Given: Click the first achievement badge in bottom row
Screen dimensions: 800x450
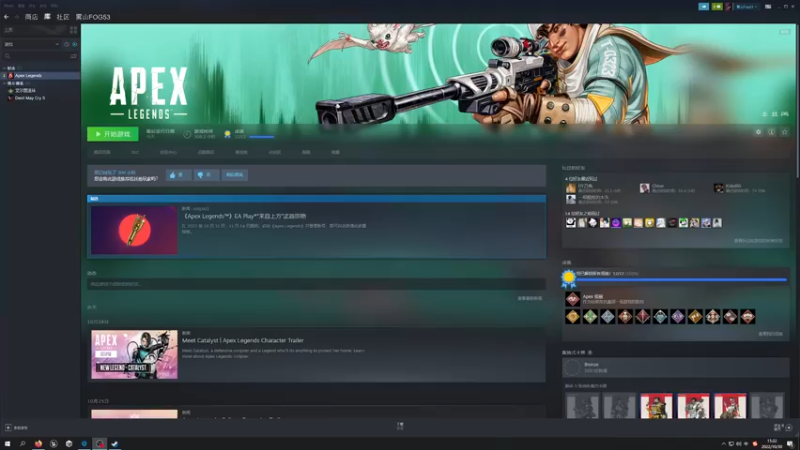Looking at the screenshot, I should coord(572,317).
